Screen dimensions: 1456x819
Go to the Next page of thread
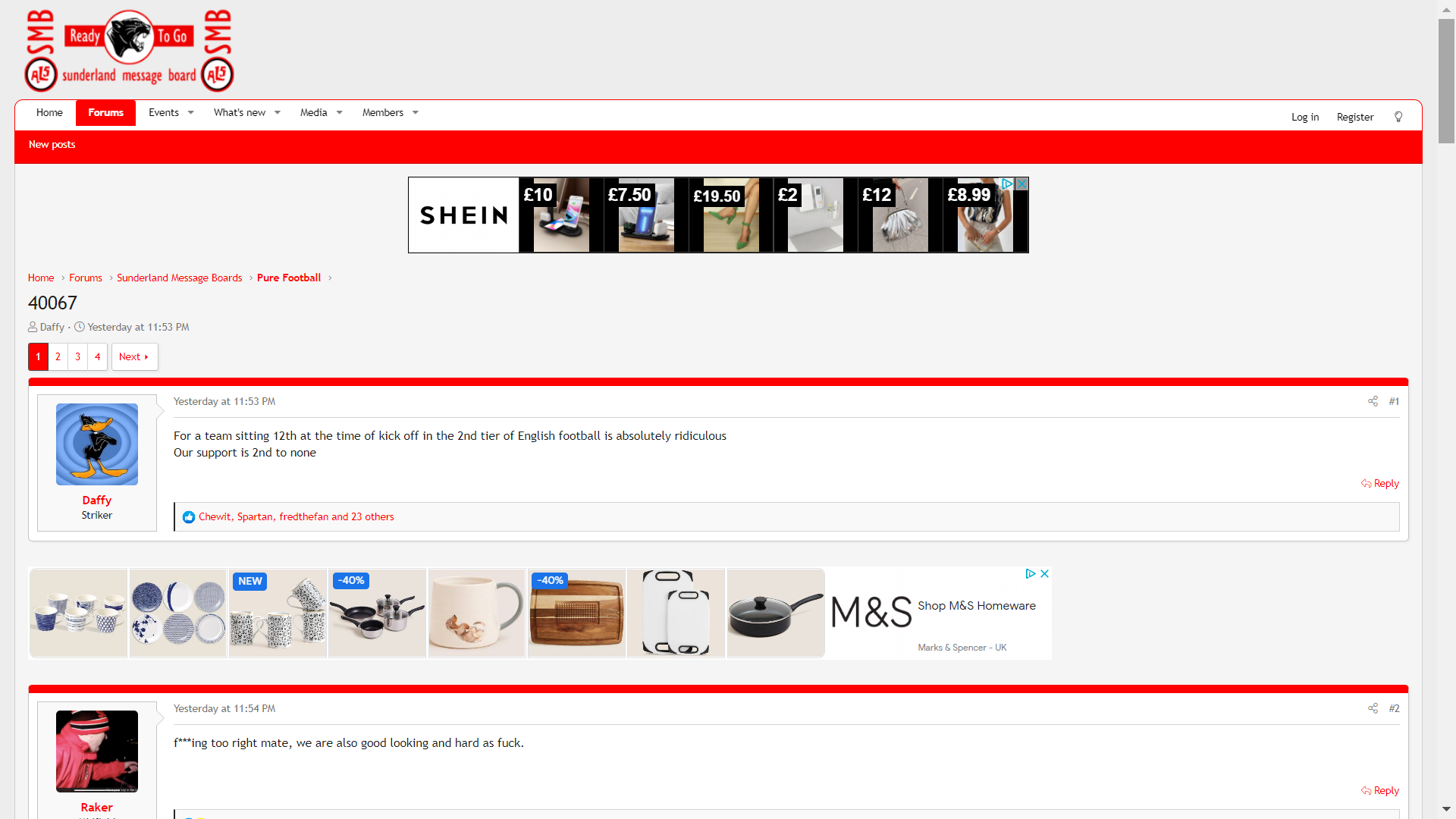click(x=134, y=357)
